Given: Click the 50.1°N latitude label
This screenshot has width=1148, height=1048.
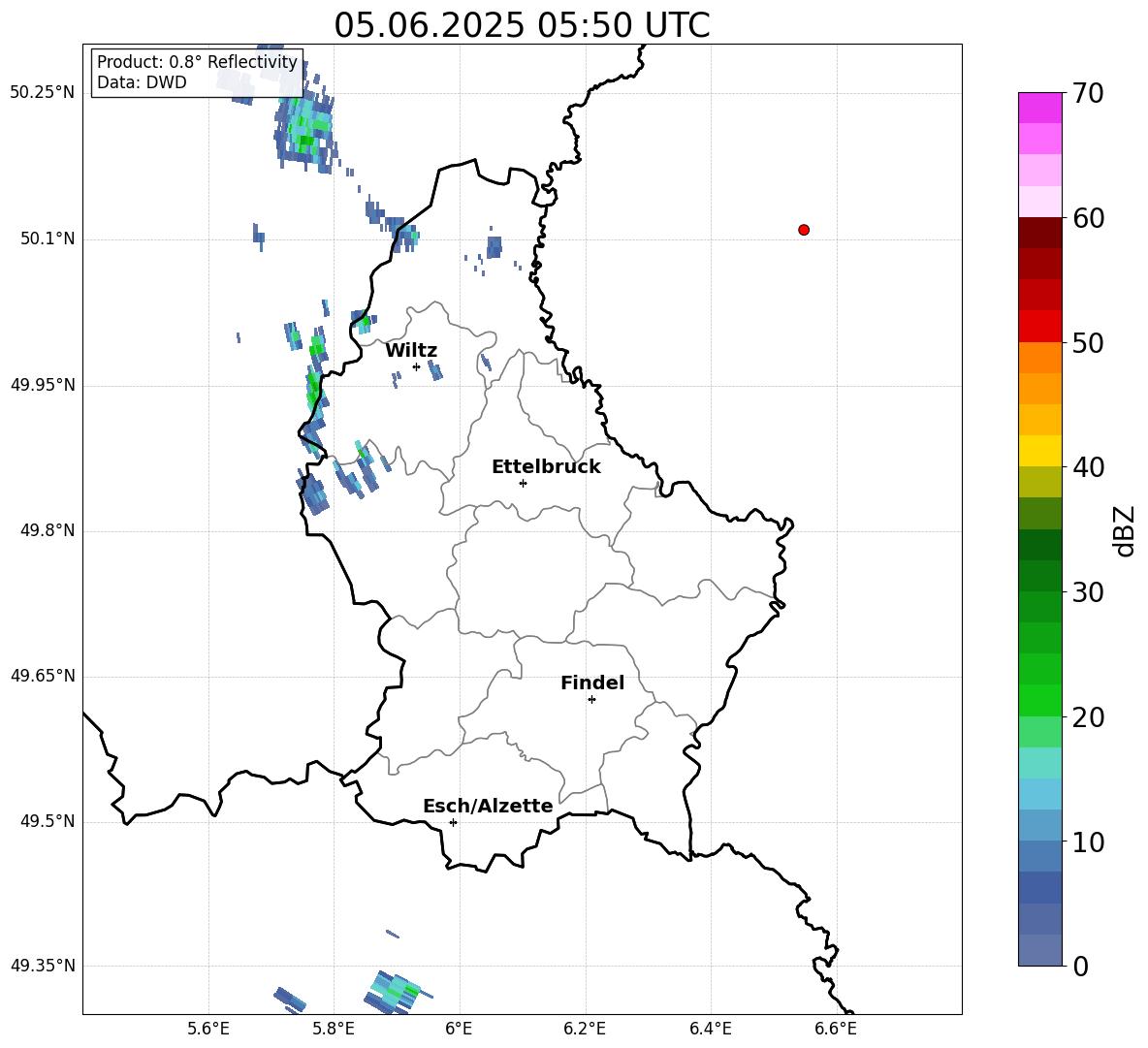Looking at the screenshot, I should [48, 238].
